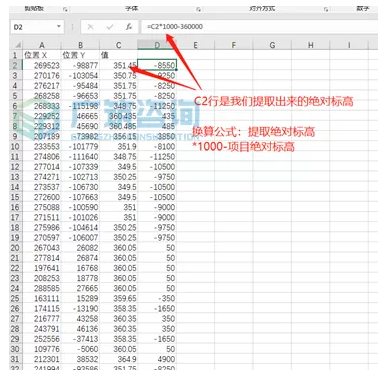The height and width of the screenshot is (378, 392).
Task: Click cell containing 26874
Action: pos(80,258)
